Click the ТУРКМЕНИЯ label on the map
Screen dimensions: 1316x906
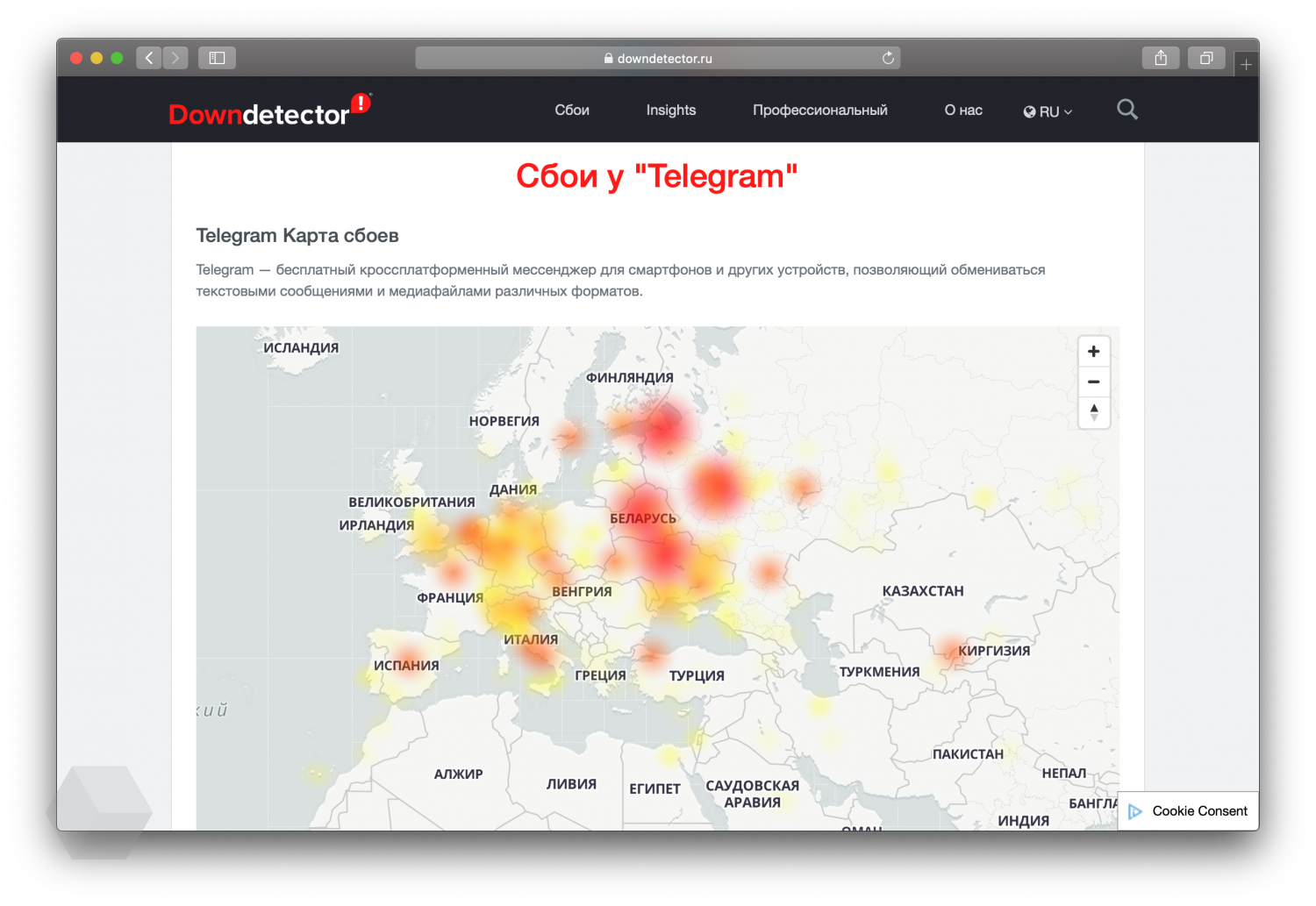pyautogui.click(x=879, y=671)
